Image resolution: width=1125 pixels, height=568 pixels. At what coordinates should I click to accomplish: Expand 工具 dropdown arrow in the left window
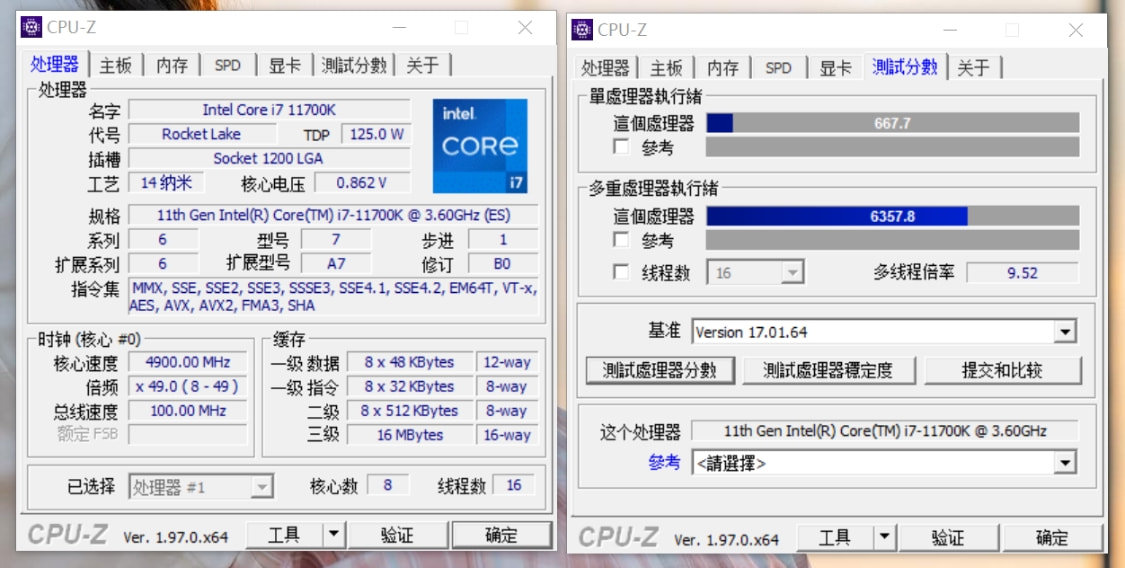click(x=334, y=535)
